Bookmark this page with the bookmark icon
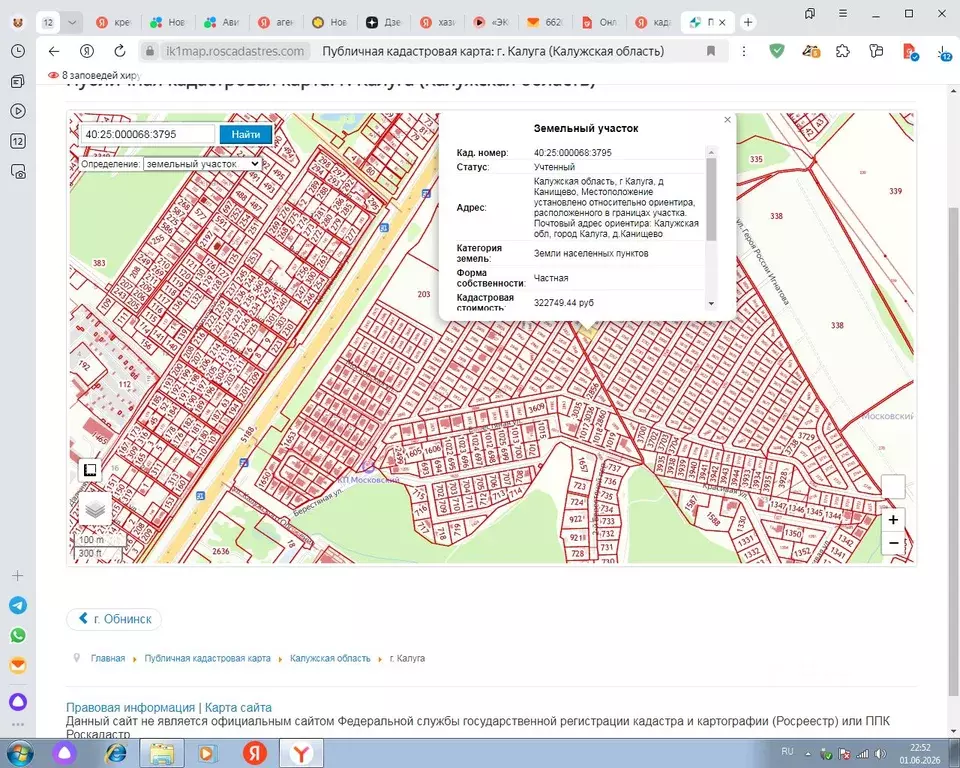This screenshot has width=960, height=768. click(711, 51)
